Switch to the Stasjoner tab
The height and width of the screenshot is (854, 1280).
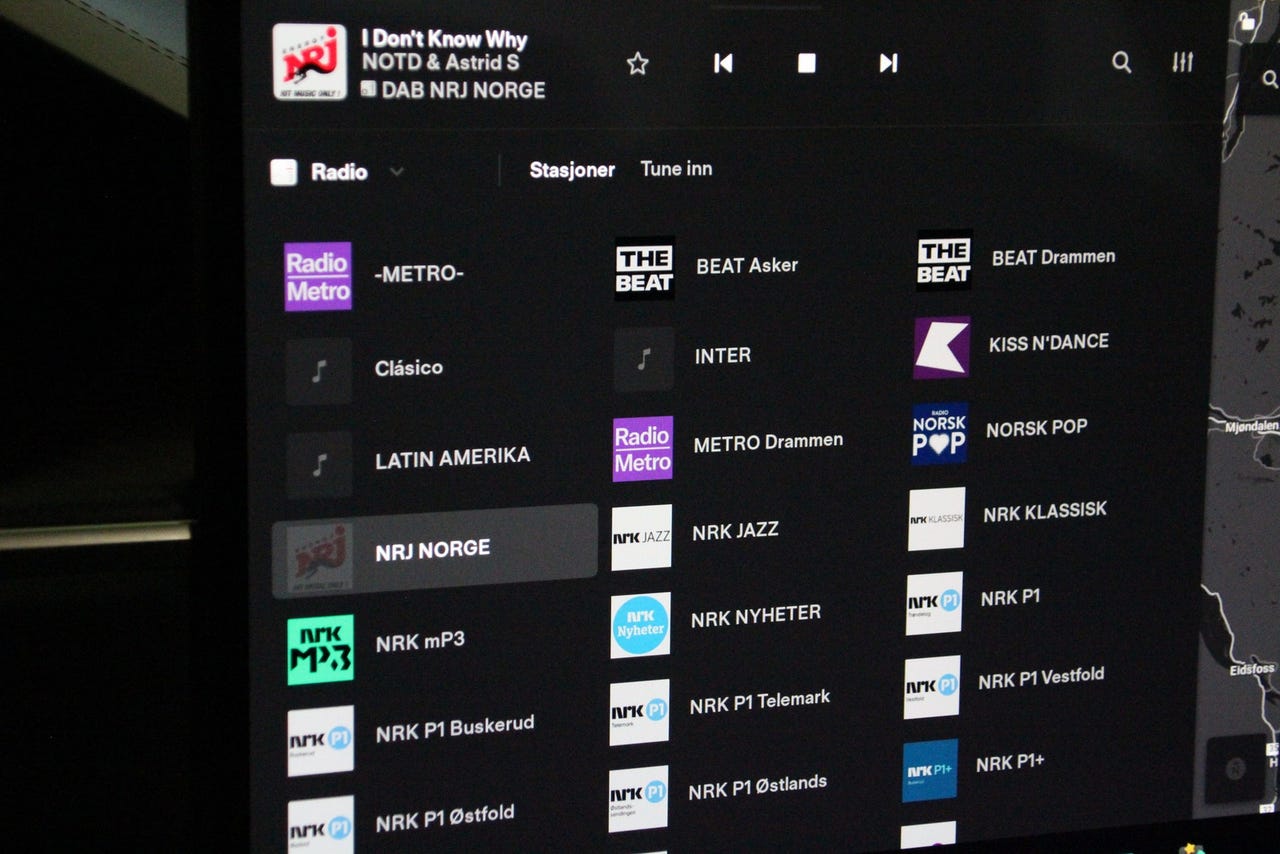click(x=572, y=170)
